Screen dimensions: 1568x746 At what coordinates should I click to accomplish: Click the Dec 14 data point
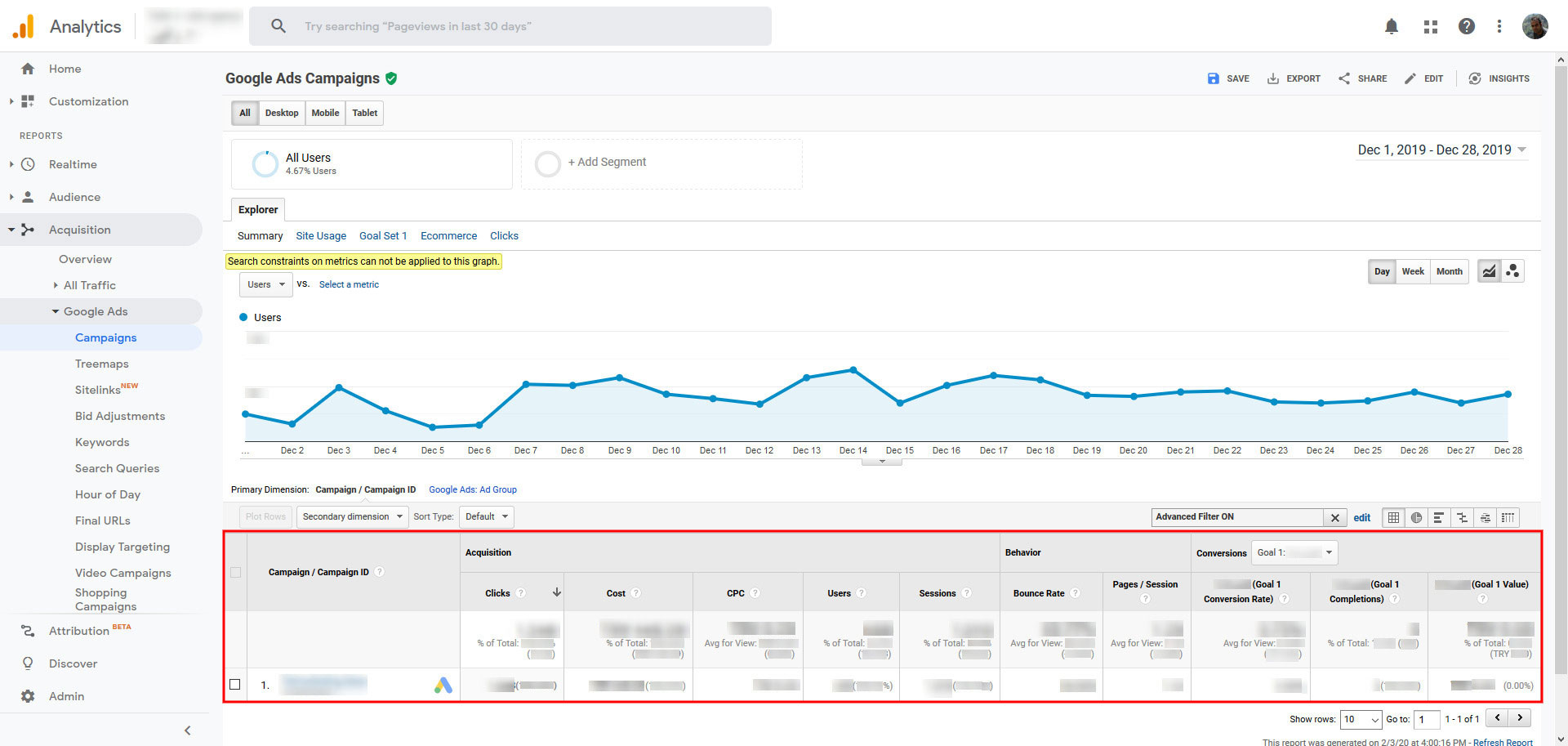click(x=853, y=370)
